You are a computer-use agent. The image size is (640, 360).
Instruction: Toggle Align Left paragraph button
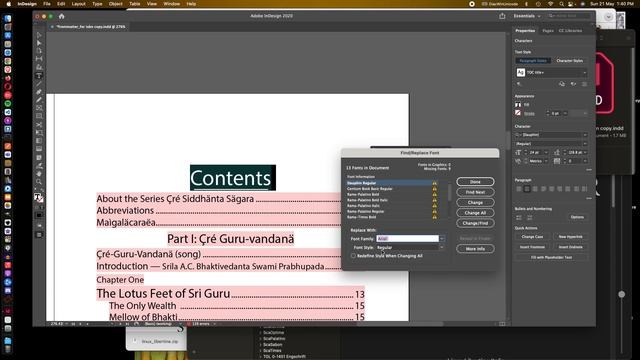tap(519, 189)
